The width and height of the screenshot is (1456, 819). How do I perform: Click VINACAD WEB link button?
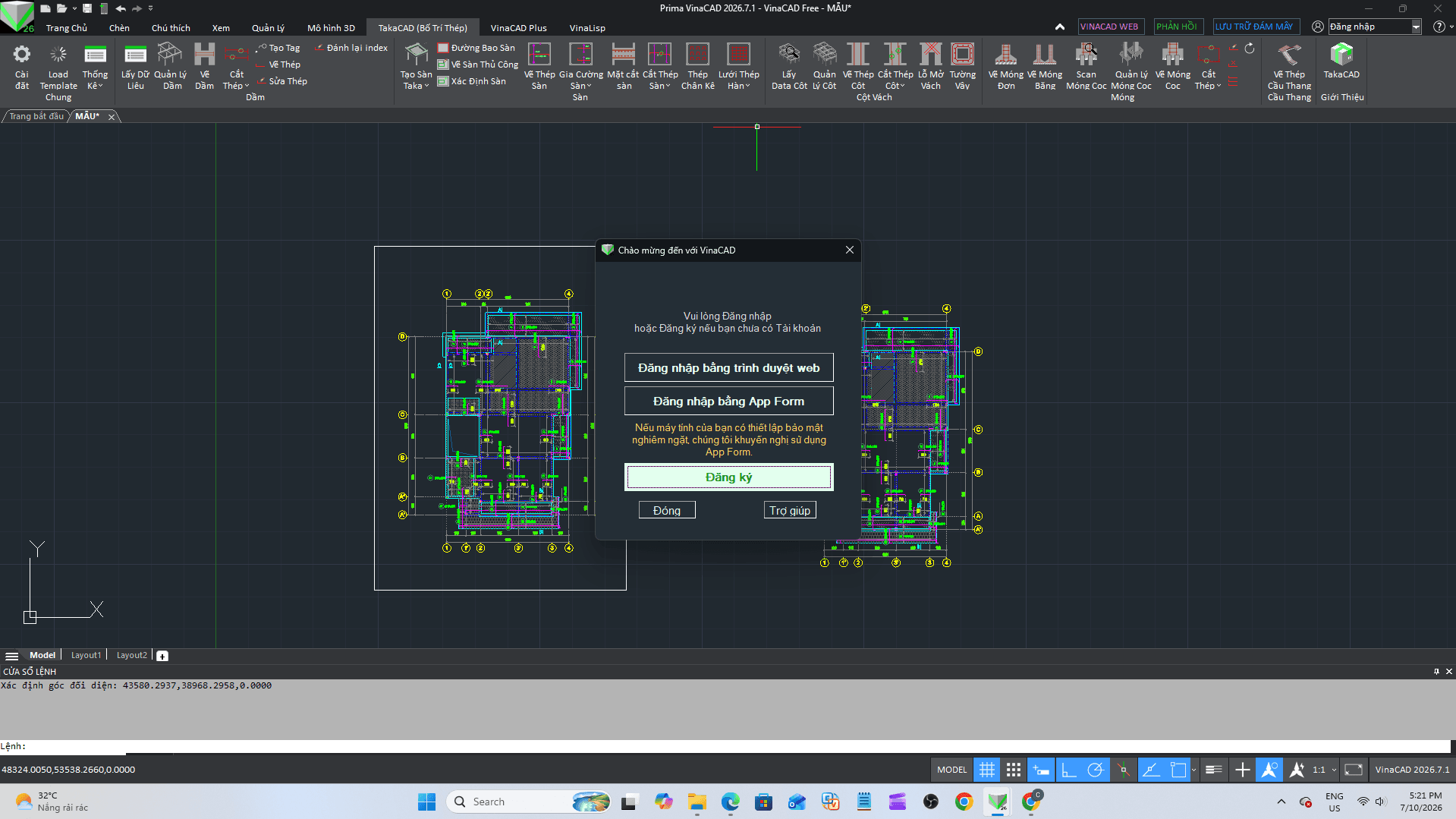point(1109,27)
